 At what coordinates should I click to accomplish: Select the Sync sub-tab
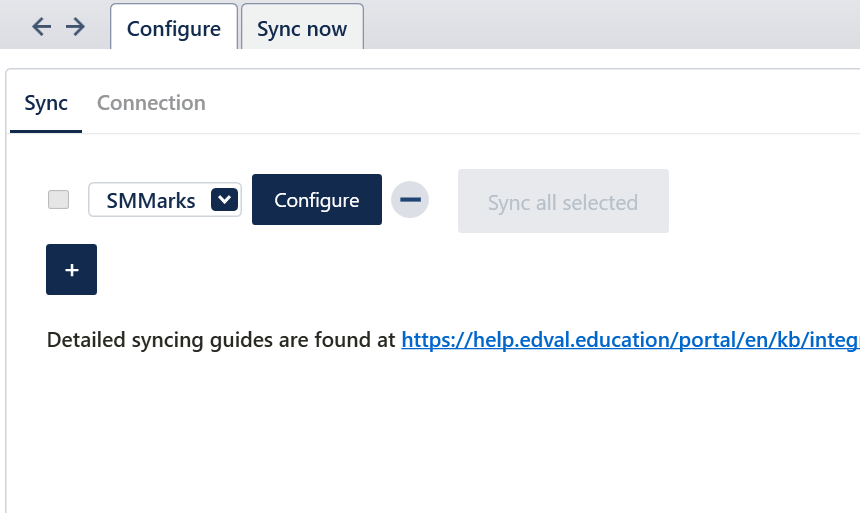point(46,103)
